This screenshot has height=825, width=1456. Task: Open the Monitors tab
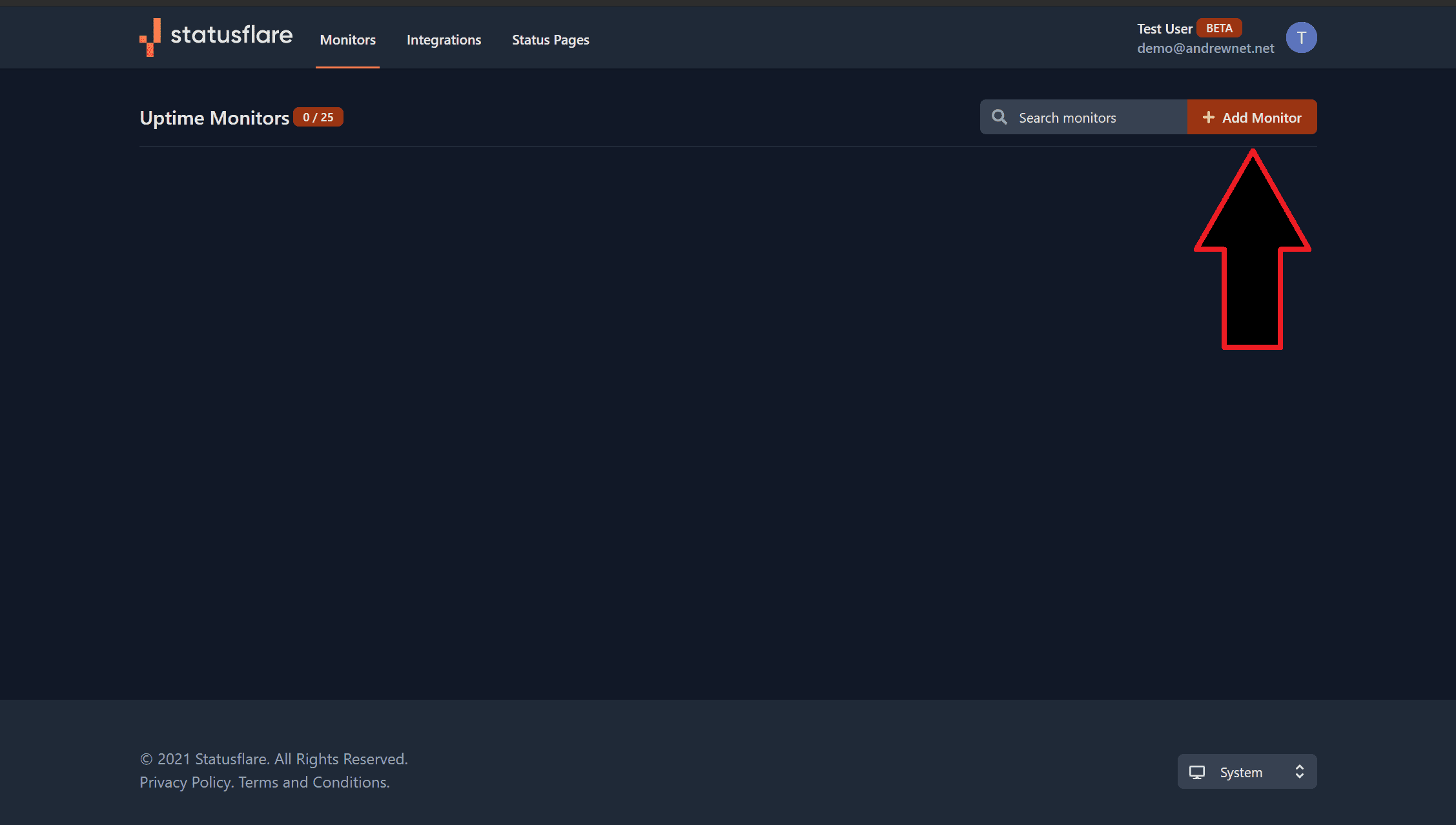[x=347, y=40]
